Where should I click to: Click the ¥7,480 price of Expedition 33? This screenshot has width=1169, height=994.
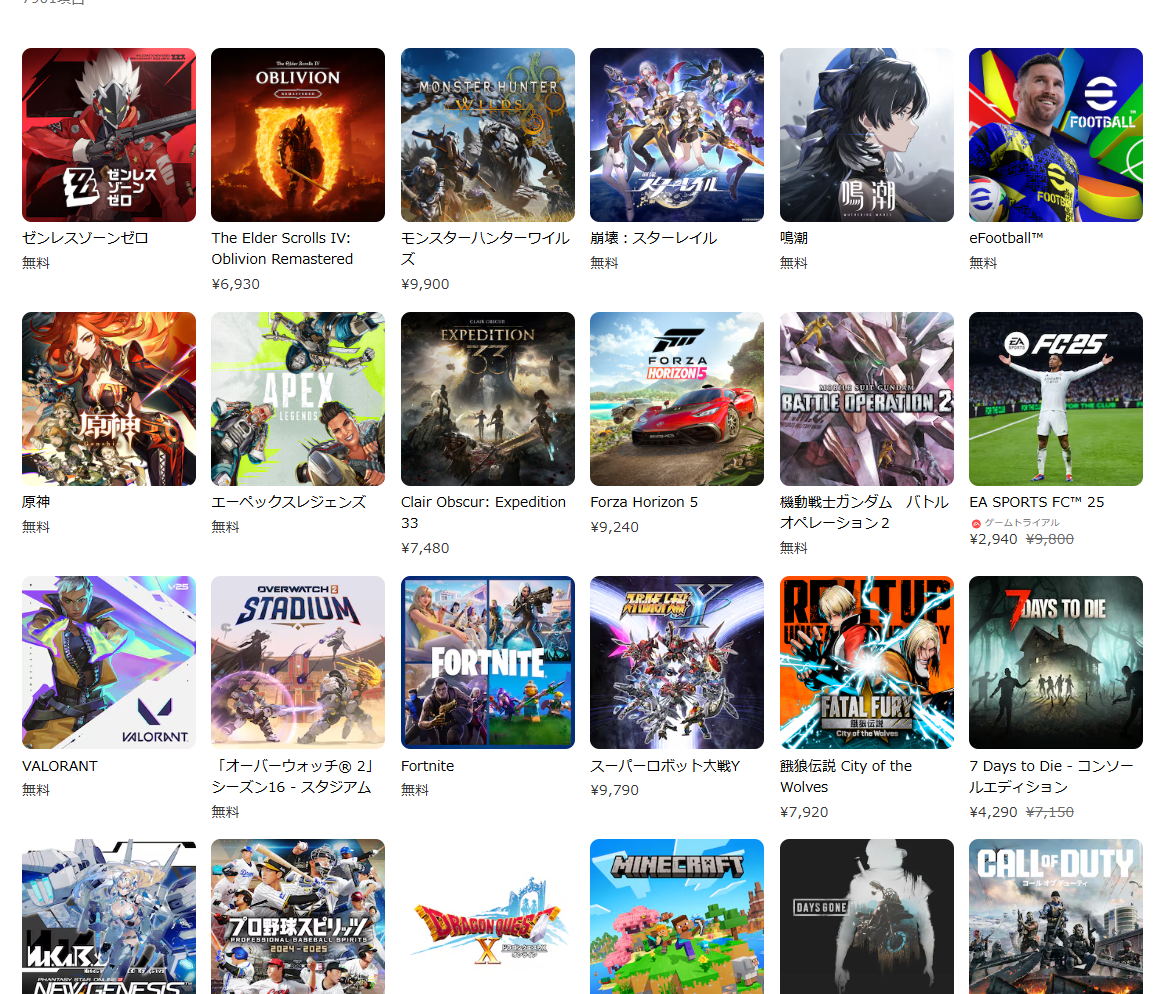pyautogui.click(x=425, y=548)
